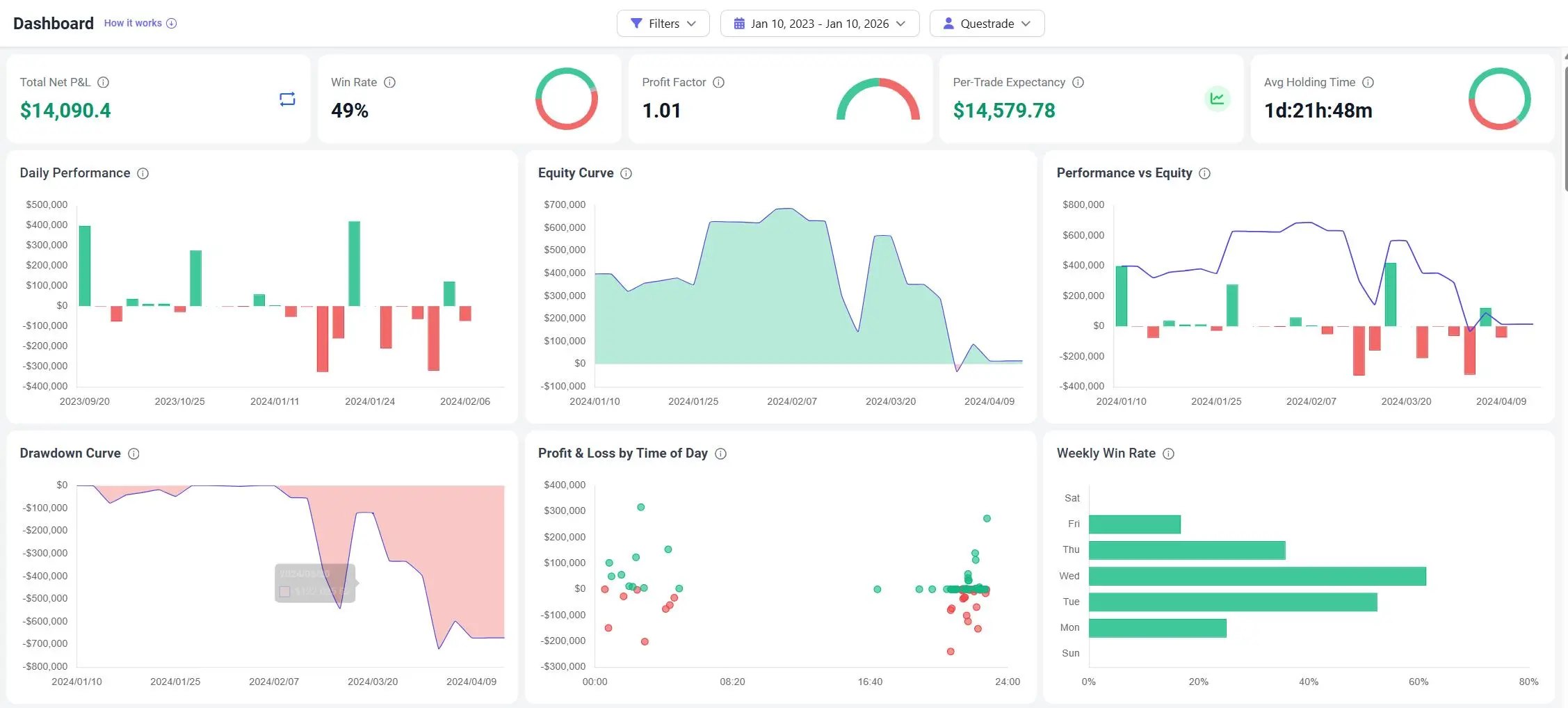
Task: Click the info icon beside Drawdown Curve
Action: 134,453
